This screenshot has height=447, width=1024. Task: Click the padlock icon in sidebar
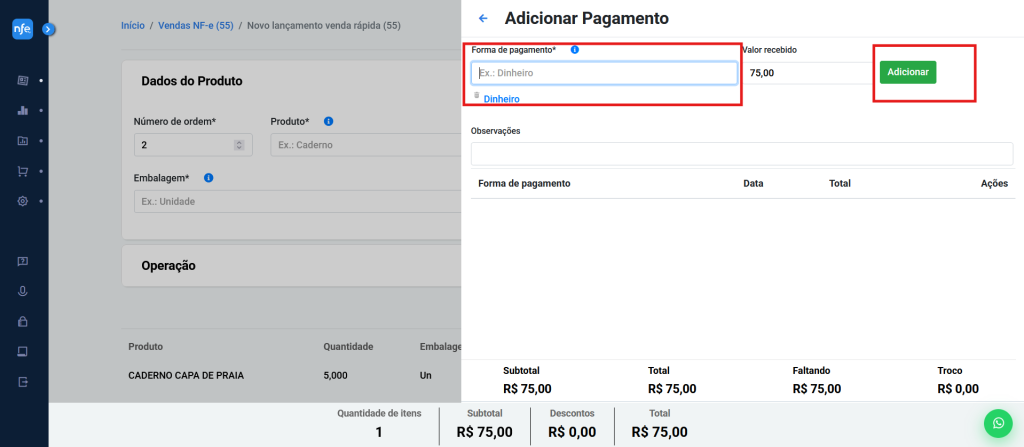coord(22,322)
